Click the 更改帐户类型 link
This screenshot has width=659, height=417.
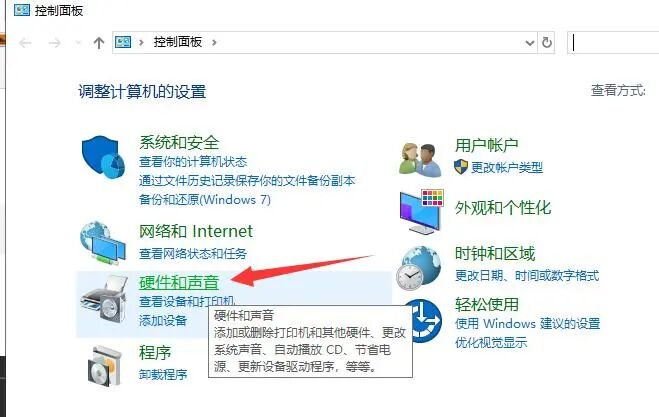[507, 167]
